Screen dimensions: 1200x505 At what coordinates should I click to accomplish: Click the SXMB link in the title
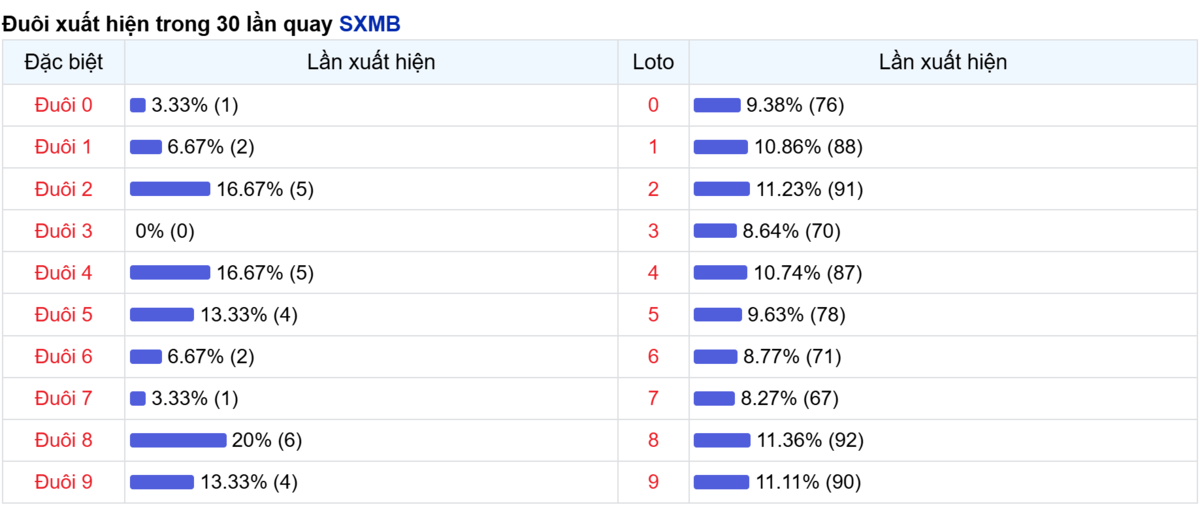[370, 22]
